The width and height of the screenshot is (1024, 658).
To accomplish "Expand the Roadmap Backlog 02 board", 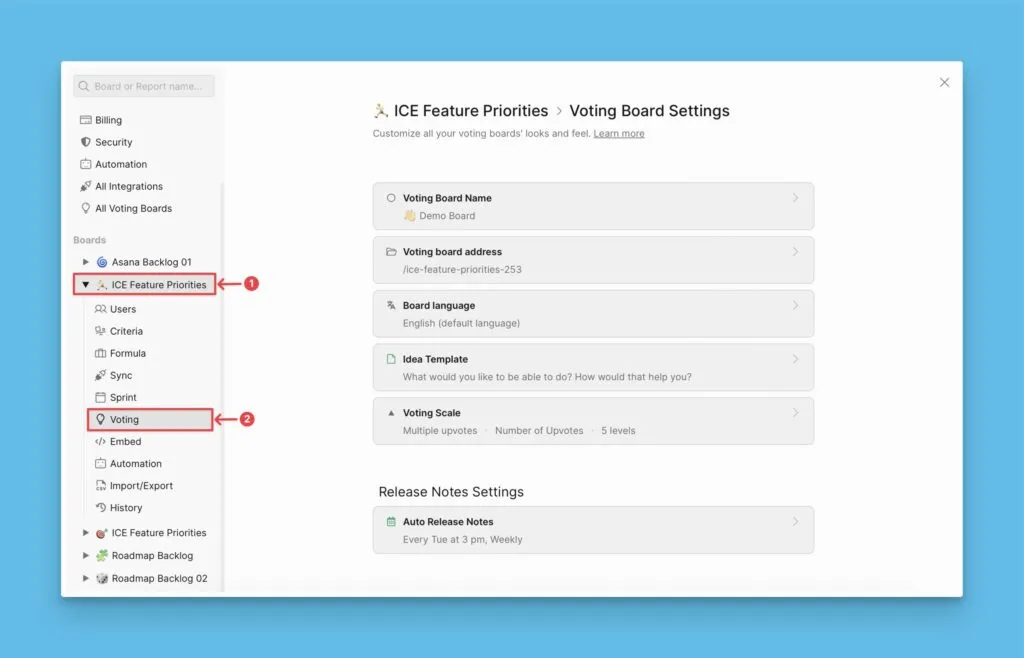I will (x=86, y=578).
